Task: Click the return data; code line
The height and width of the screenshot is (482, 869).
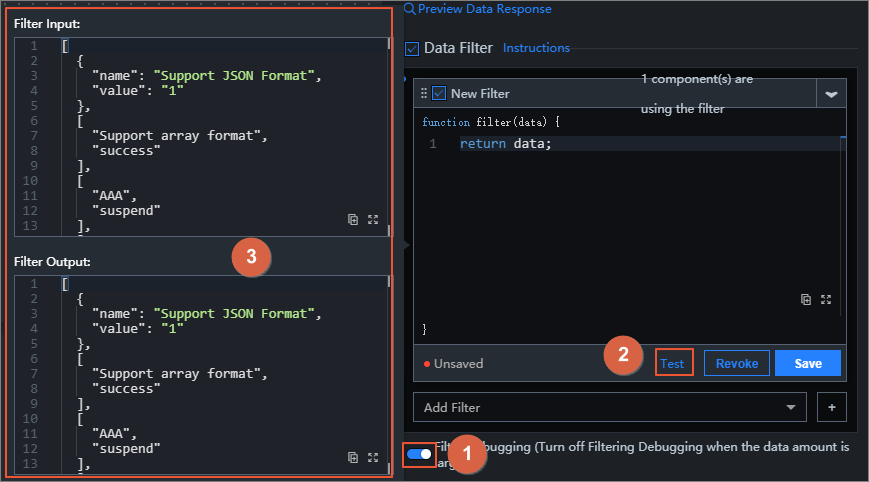Action: click(505, 143)
